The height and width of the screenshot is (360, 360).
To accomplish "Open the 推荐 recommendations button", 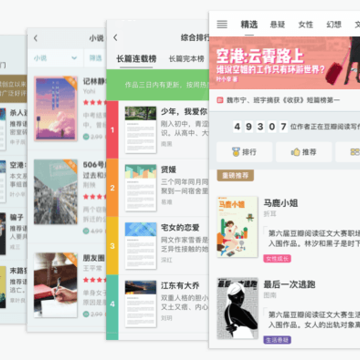I will pyautogui.click(x=304, y=152).
